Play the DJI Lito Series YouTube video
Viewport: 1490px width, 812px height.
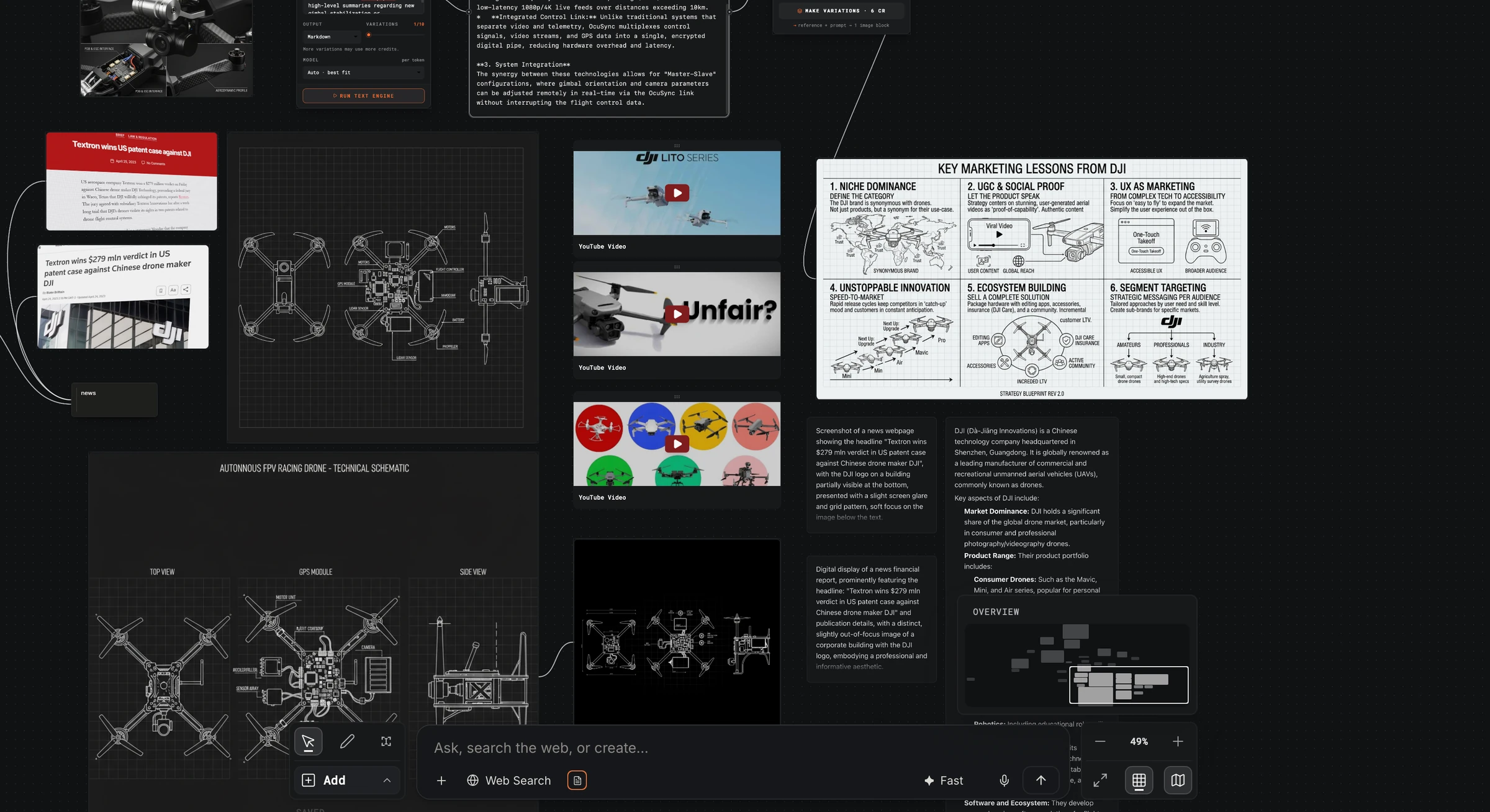coord(677,193)
